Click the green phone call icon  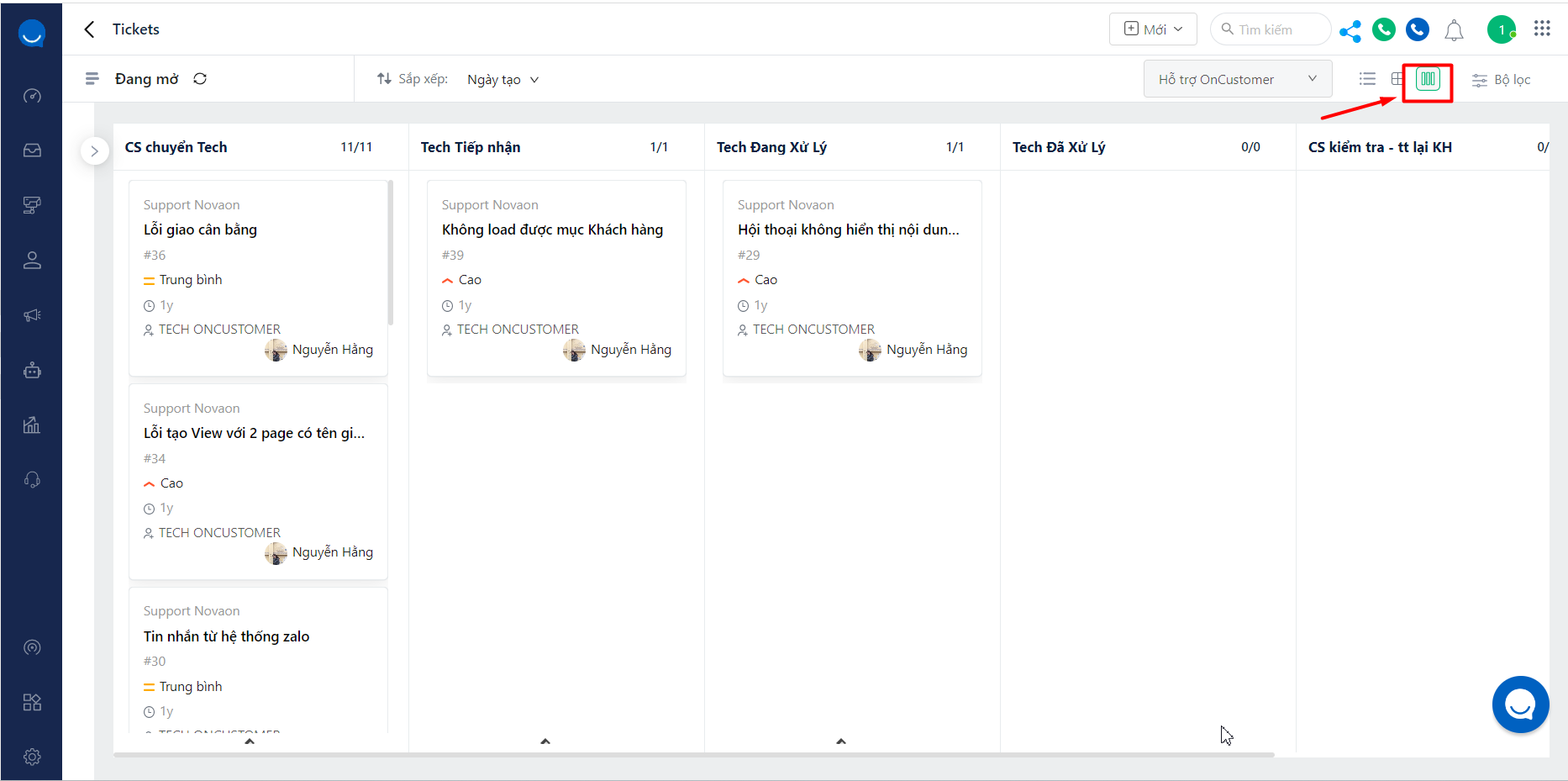[x=1384, y=30]
